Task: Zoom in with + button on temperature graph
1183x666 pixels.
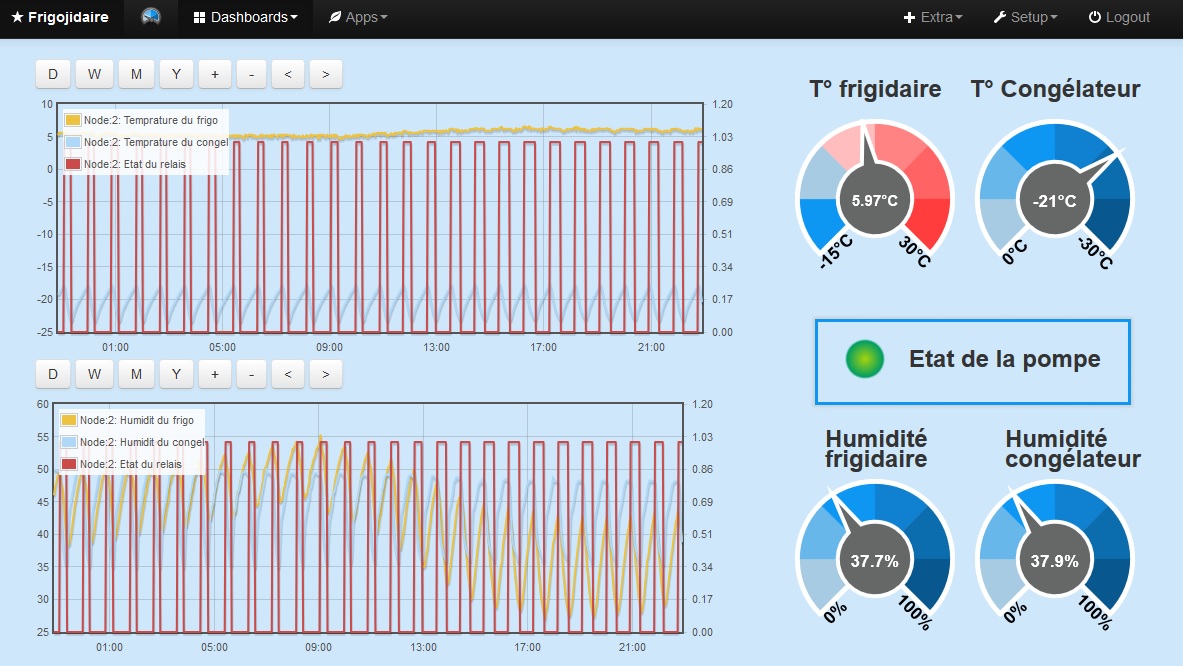Action: (215, 74)
